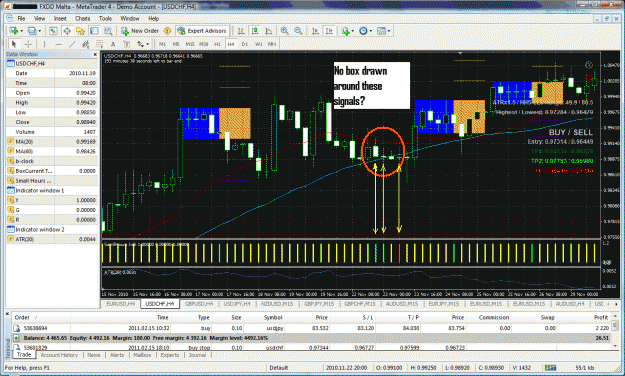Select the Indicator window 2 row
This screenshot has width=625, height=376.
52,230
